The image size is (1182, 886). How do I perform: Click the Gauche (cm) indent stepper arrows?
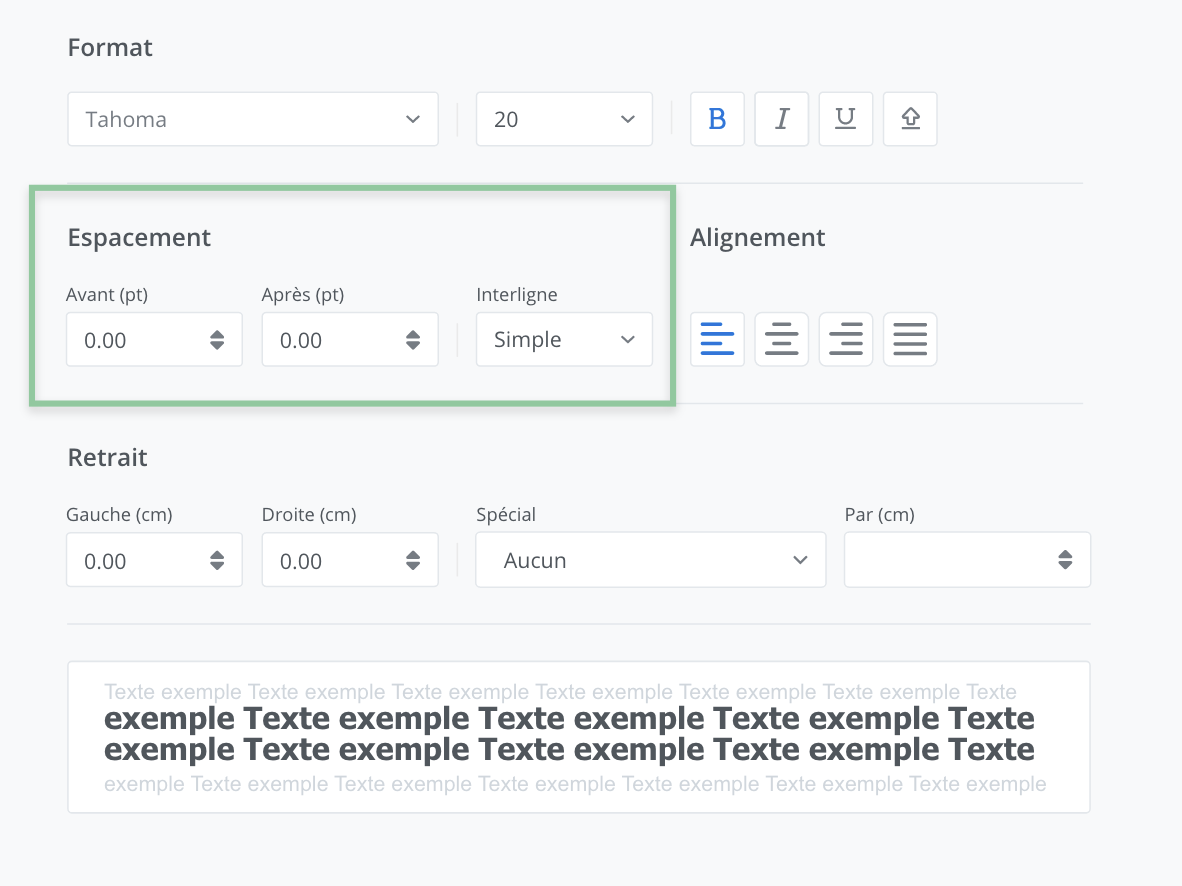[217, 560]
